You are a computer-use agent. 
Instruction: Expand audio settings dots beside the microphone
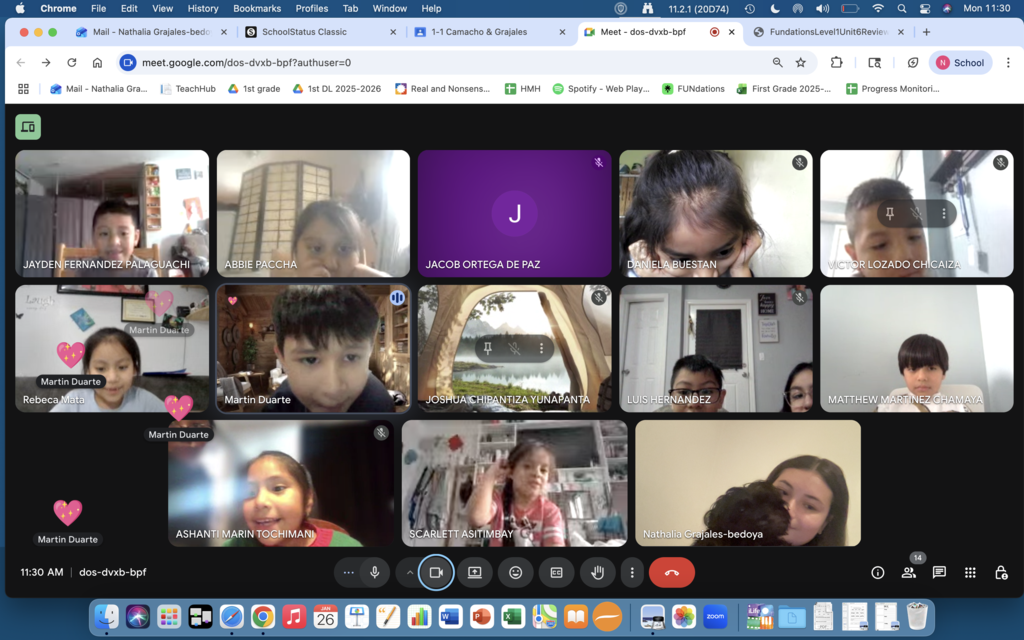pyautogui.click(x=348, y=573)
